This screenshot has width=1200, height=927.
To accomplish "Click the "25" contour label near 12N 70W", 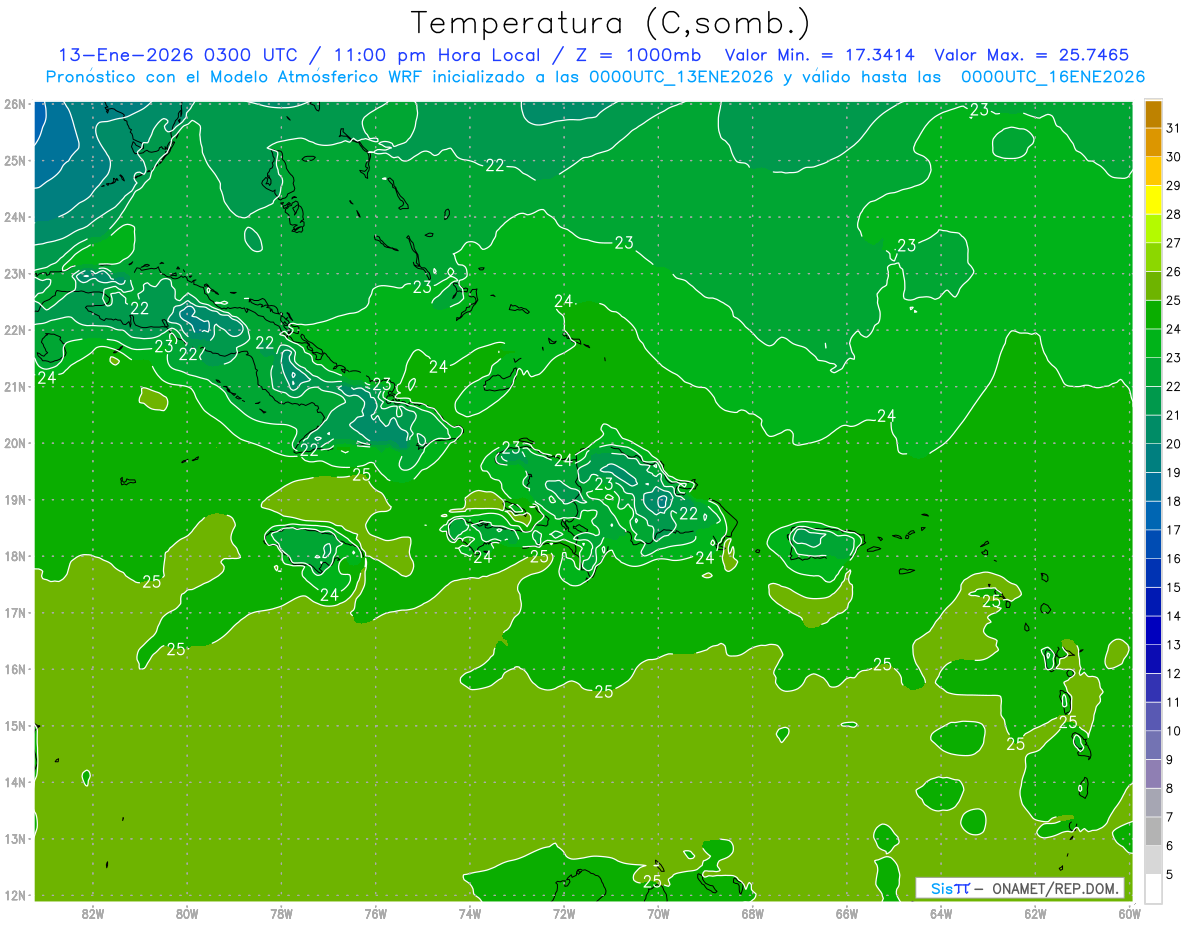I will point(652,881).
